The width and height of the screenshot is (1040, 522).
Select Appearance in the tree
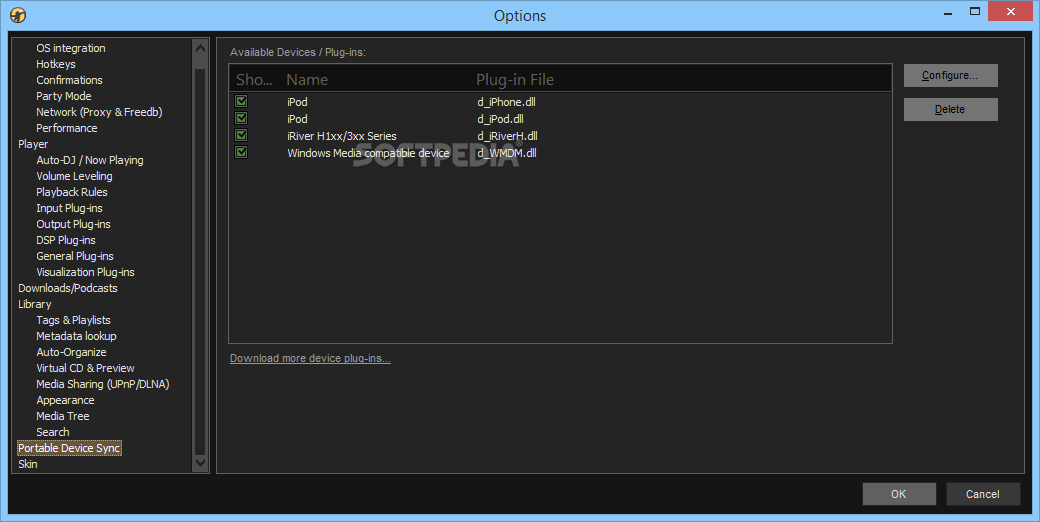click(x=65, y=400)
